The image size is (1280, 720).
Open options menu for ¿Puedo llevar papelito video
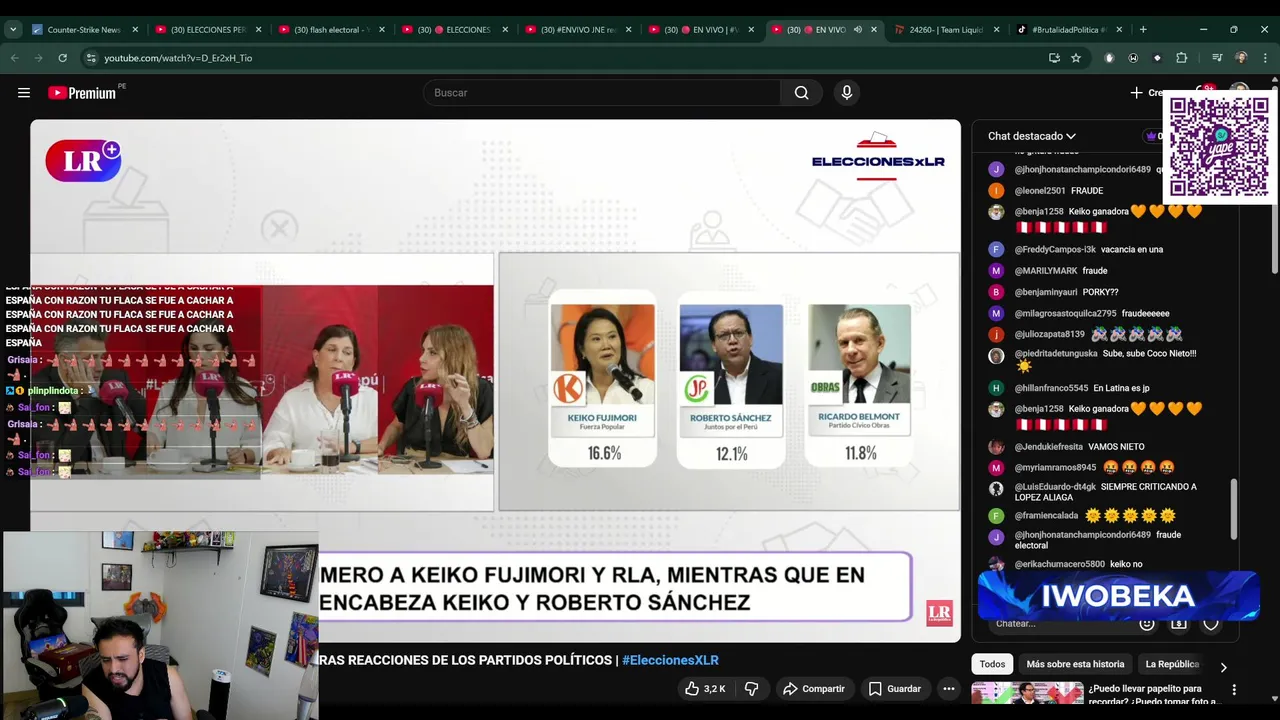pyautogui.click(x=1234, y=690)
